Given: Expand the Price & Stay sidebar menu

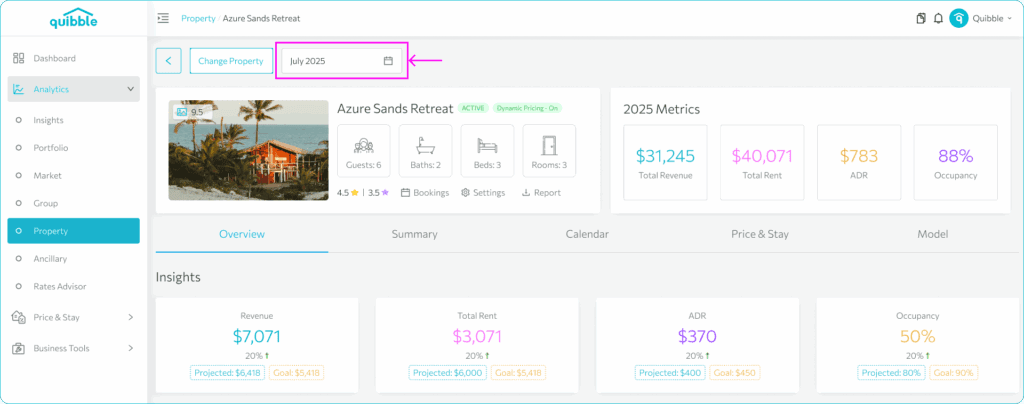Looking at the screenshot, I should 74,317.
